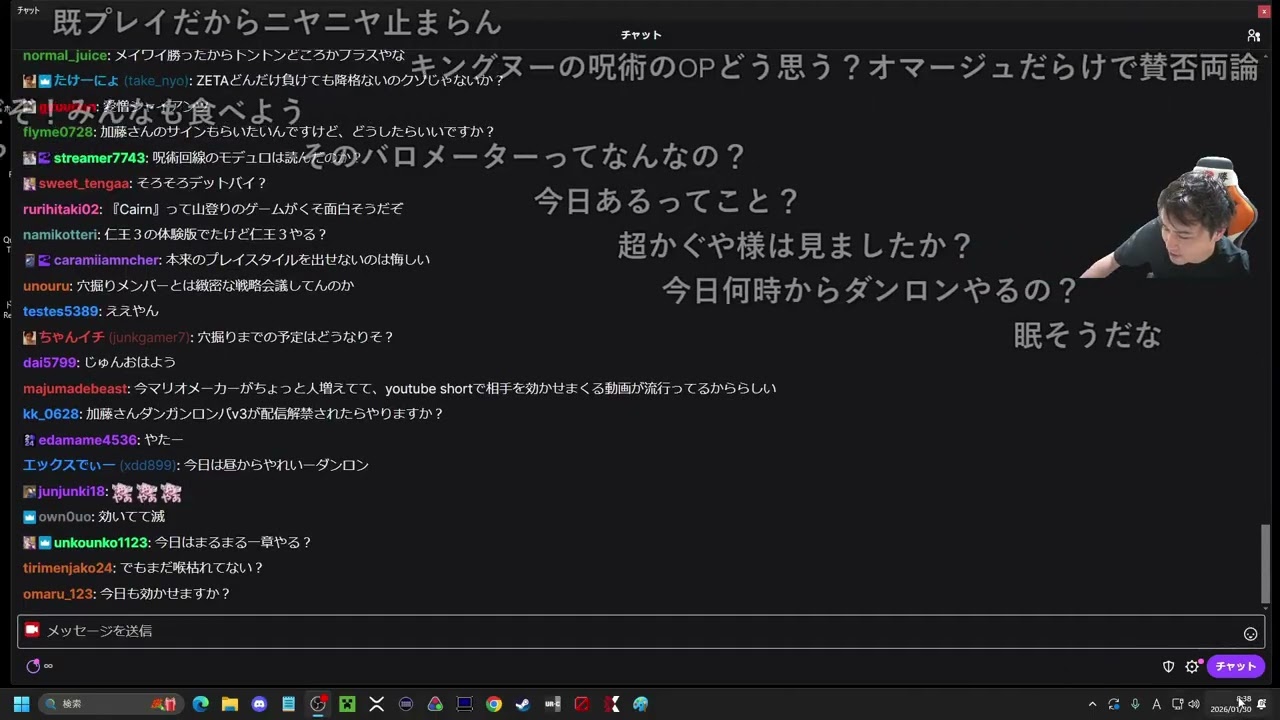
Task: Click the chat vertical scrollbar thumb
Action: tap(1265, 563)
